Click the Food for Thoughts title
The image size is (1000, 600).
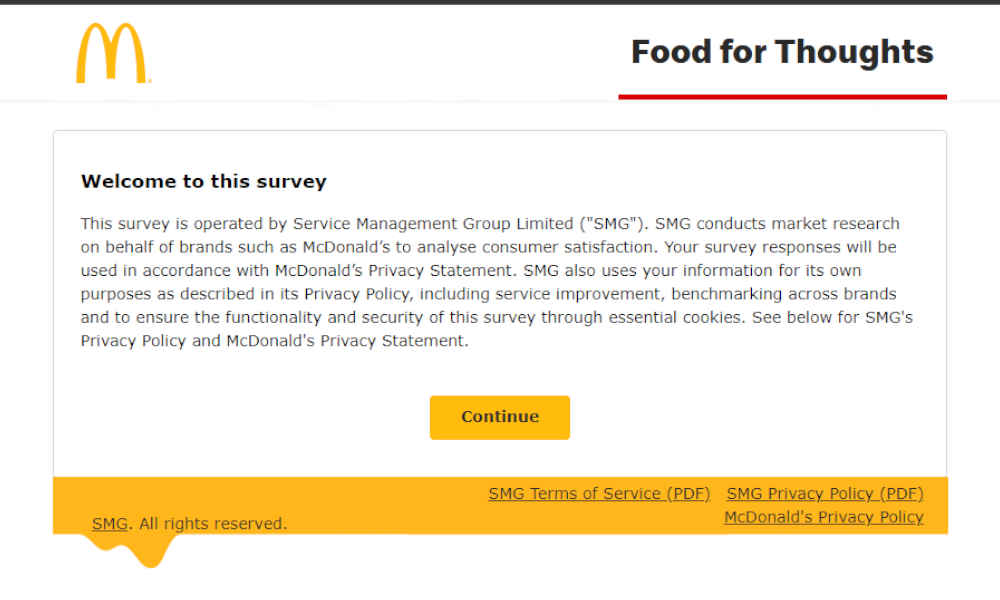coord(782,52)
